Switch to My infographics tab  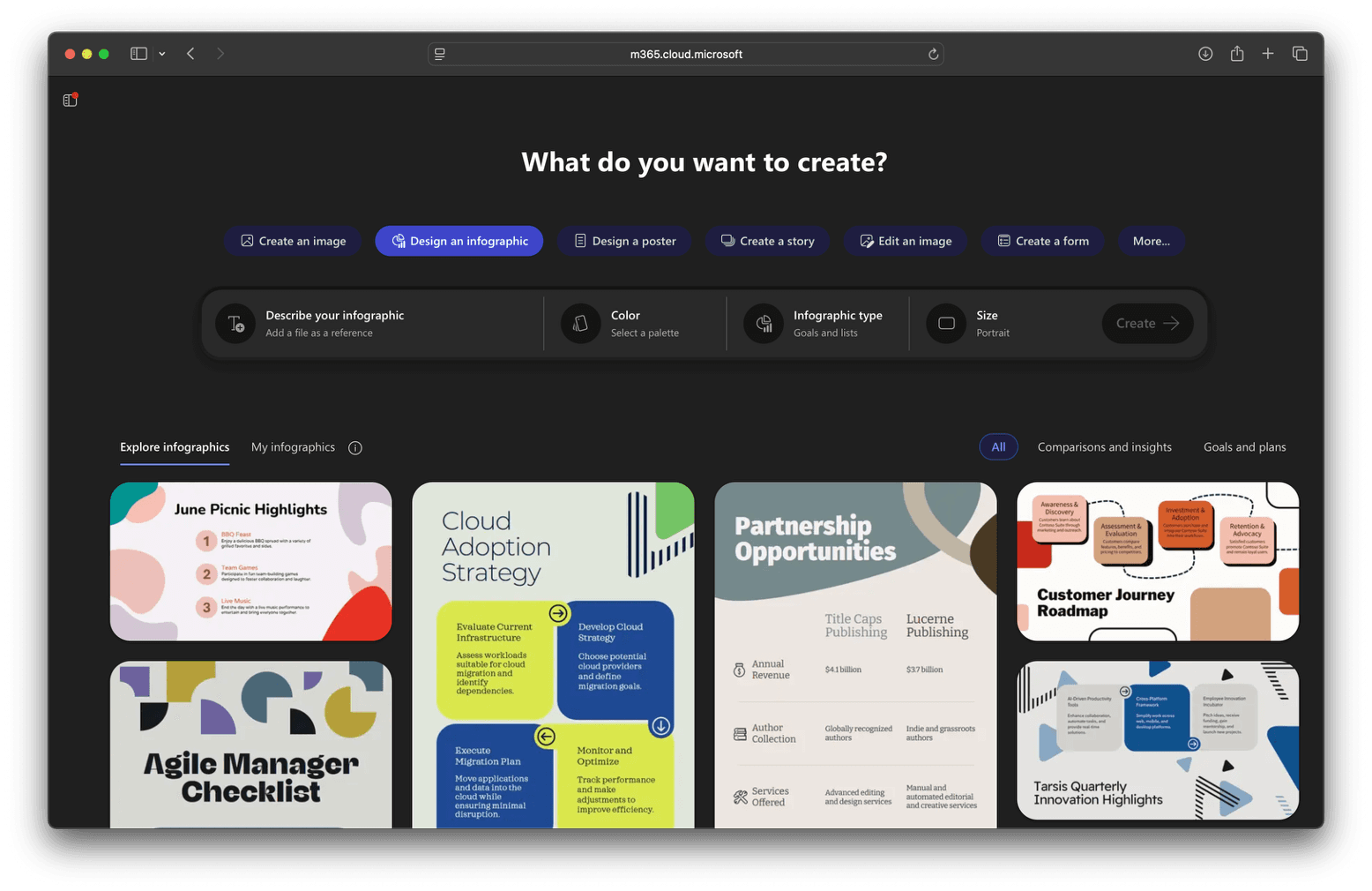point(293,447)
